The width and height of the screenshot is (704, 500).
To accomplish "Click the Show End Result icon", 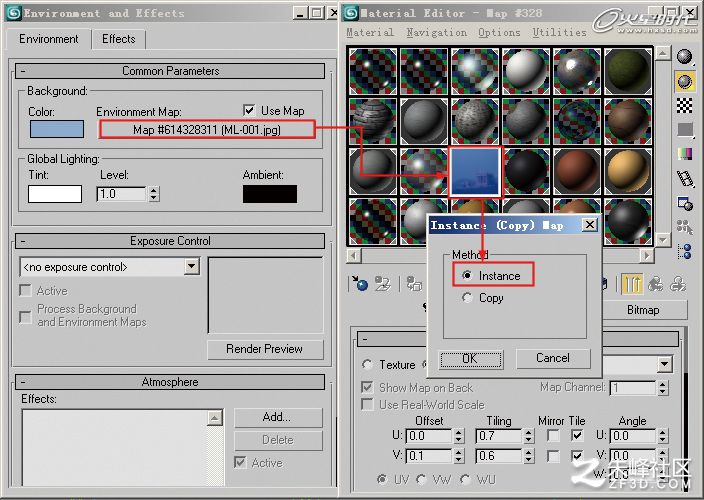I will (632, 284).
